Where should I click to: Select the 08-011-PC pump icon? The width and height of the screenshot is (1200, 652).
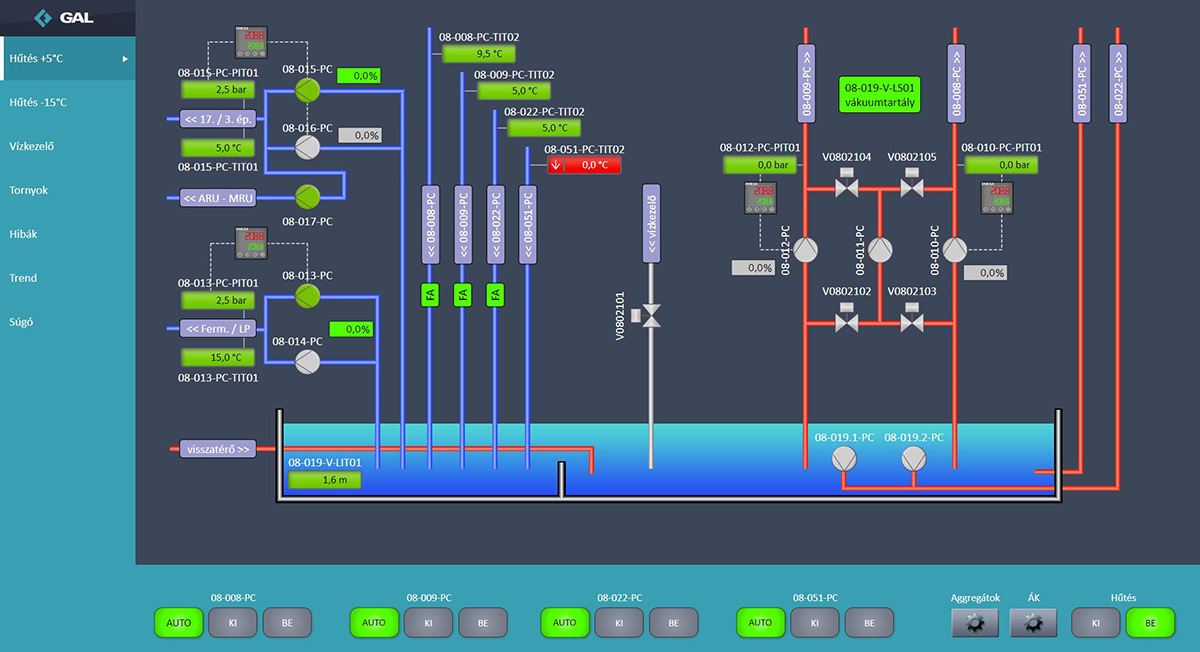(880, 249)
